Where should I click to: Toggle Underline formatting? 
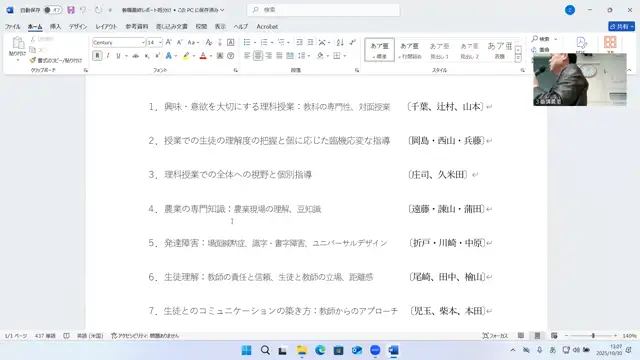pos(118,56)
